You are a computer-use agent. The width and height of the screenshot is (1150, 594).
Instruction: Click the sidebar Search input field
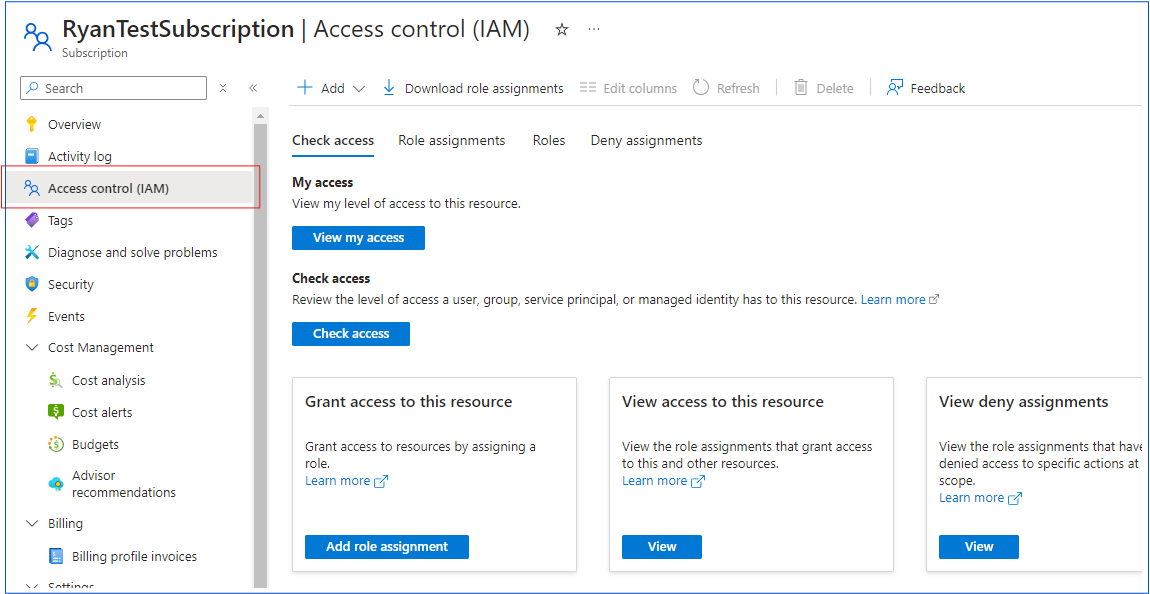tap(114, 88)
